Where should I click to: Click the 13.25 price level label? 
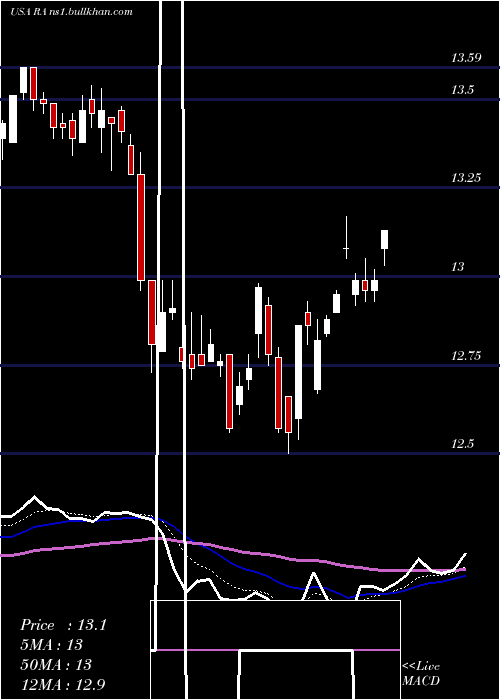tap(466, 178)
